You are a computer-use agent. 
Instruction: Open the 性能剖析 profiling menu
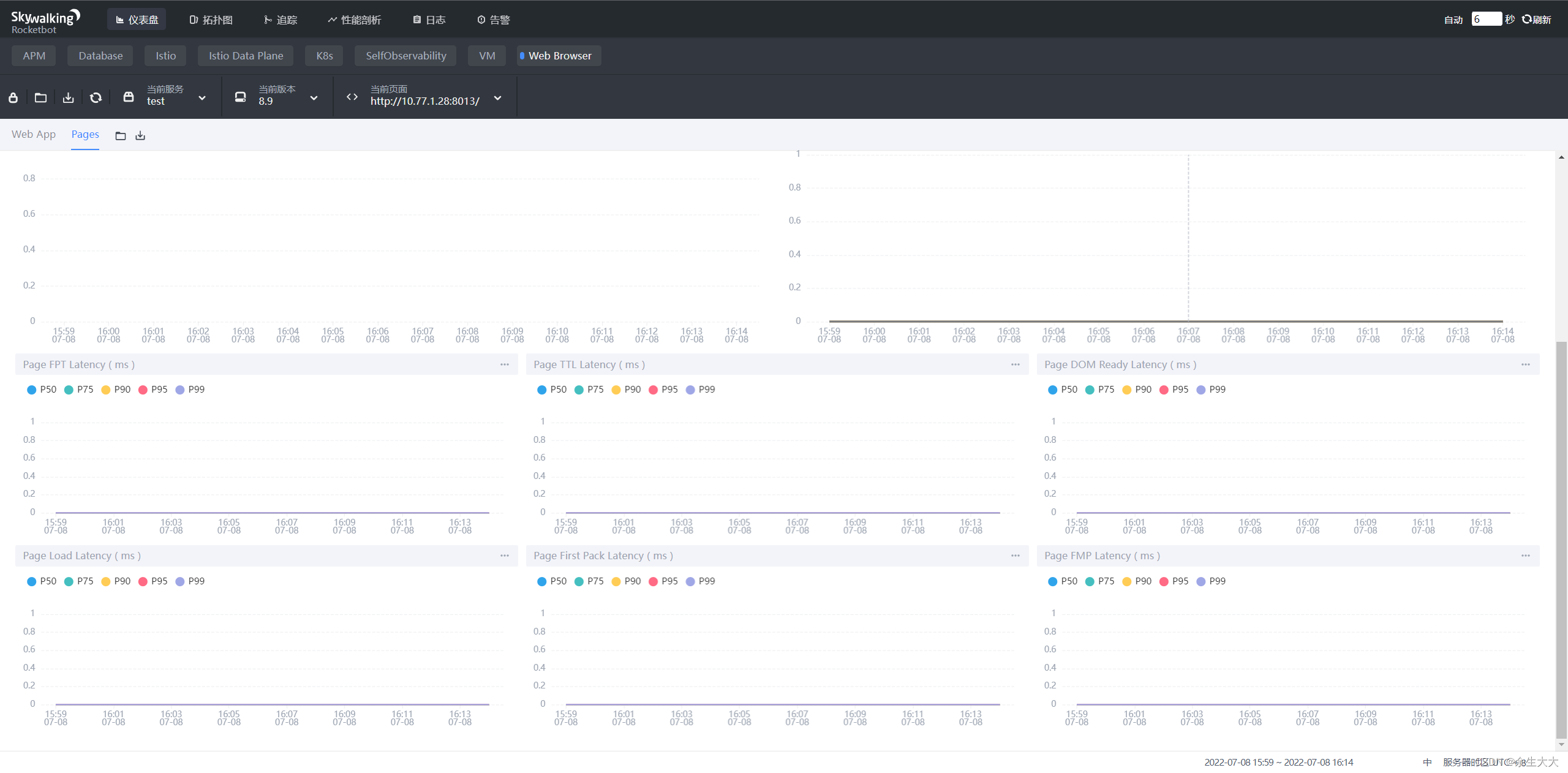[354, 20]
